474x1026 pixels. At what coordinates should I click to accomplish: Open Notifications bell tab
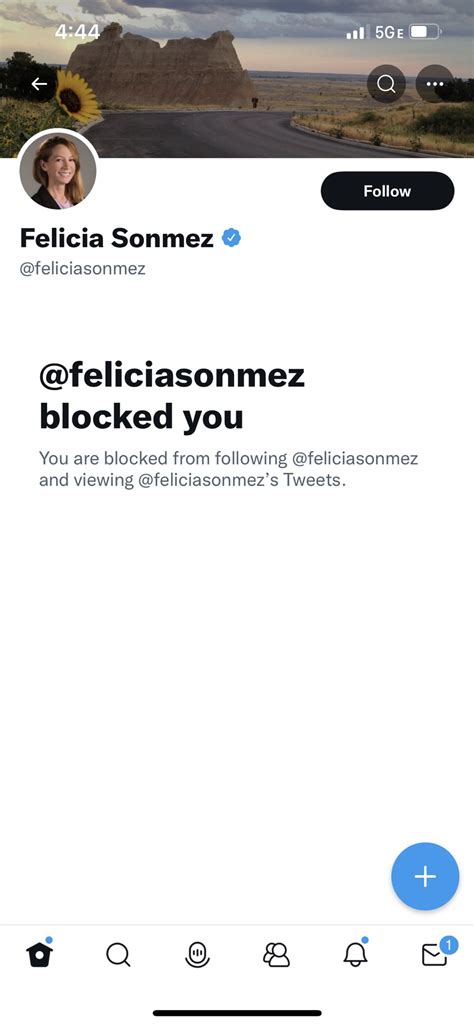(x=356, y=954)
